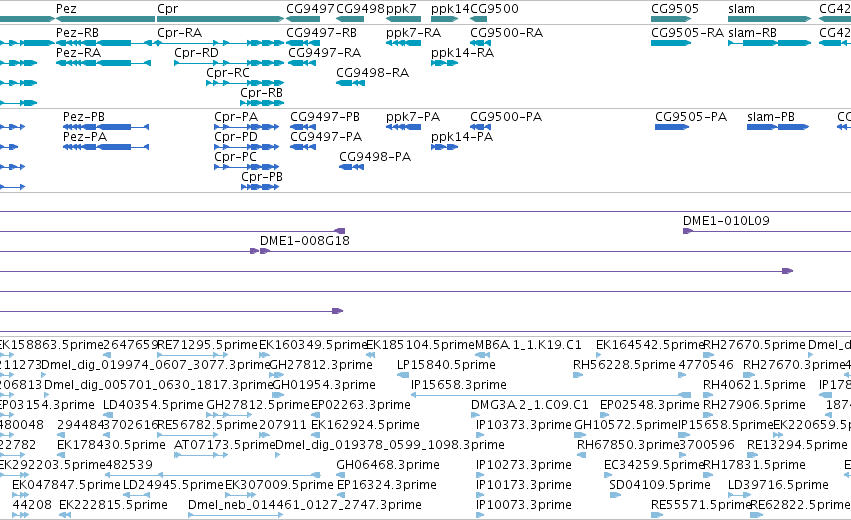This screenshot has height=520, width=851.
Task: Select protein CG9505-PA
Action: (672, 127)
